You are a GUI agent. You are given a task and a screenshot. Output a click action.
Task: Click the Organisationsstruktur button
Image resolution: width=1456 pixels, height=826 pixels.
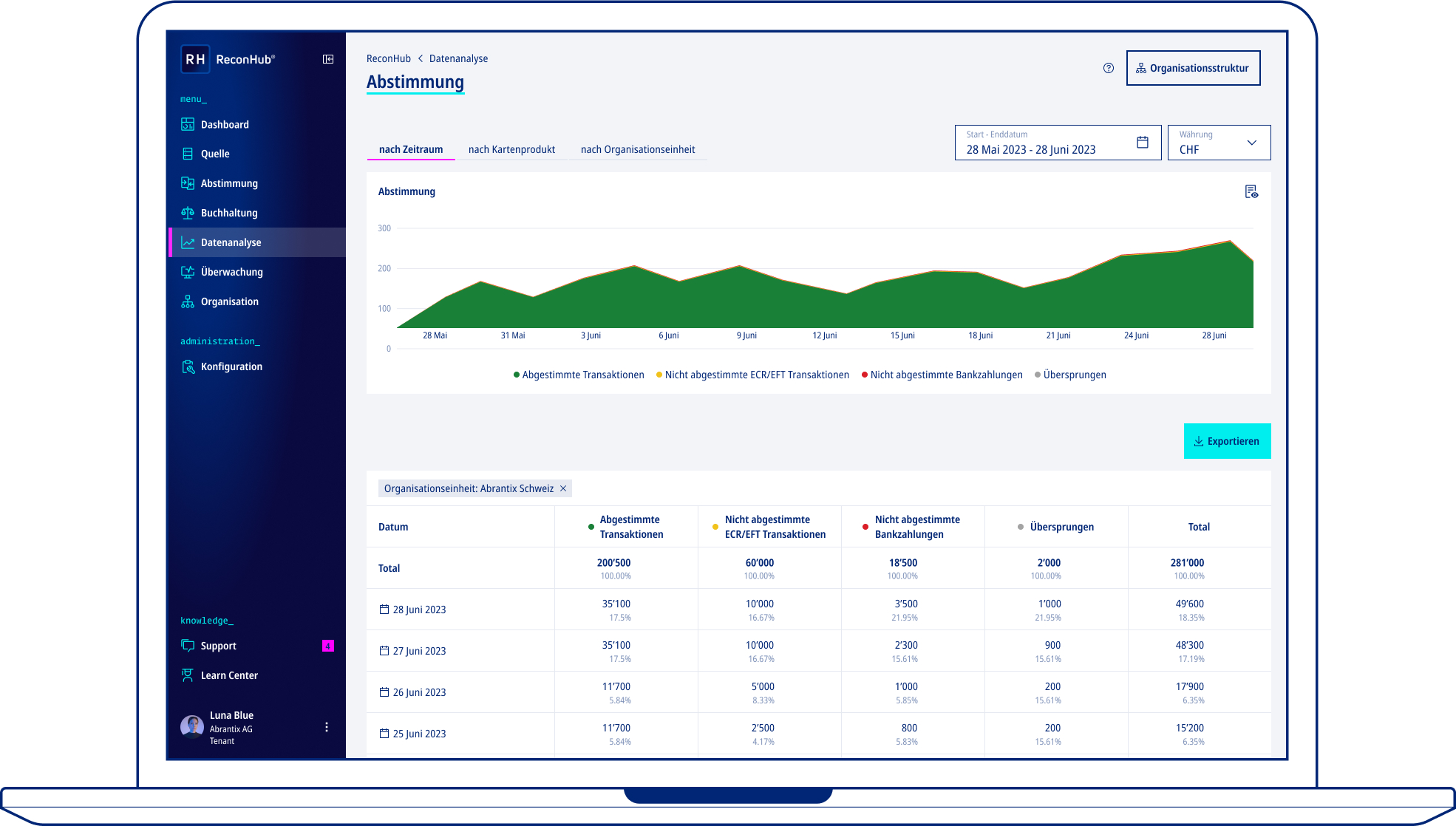pos(1193,68)
